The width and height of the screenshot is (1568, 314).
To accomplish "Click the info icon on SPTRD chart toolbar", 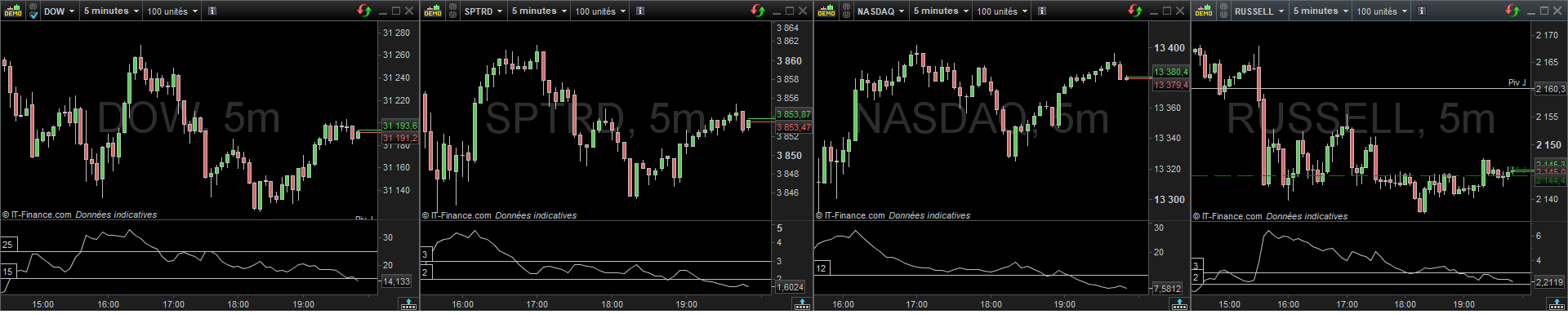I will coord(640,11).
